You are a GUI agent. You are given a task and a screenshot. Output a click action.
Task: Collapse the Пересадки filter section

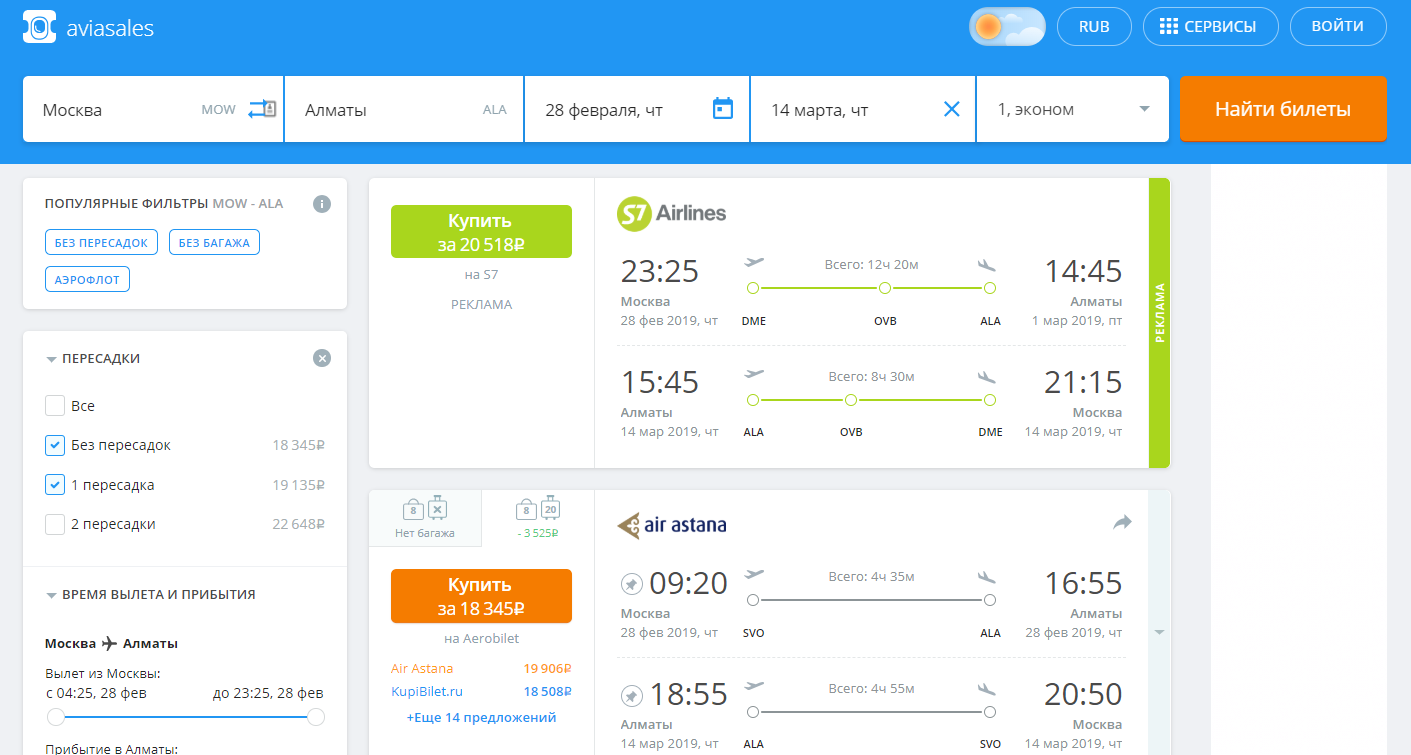[51, 359]
